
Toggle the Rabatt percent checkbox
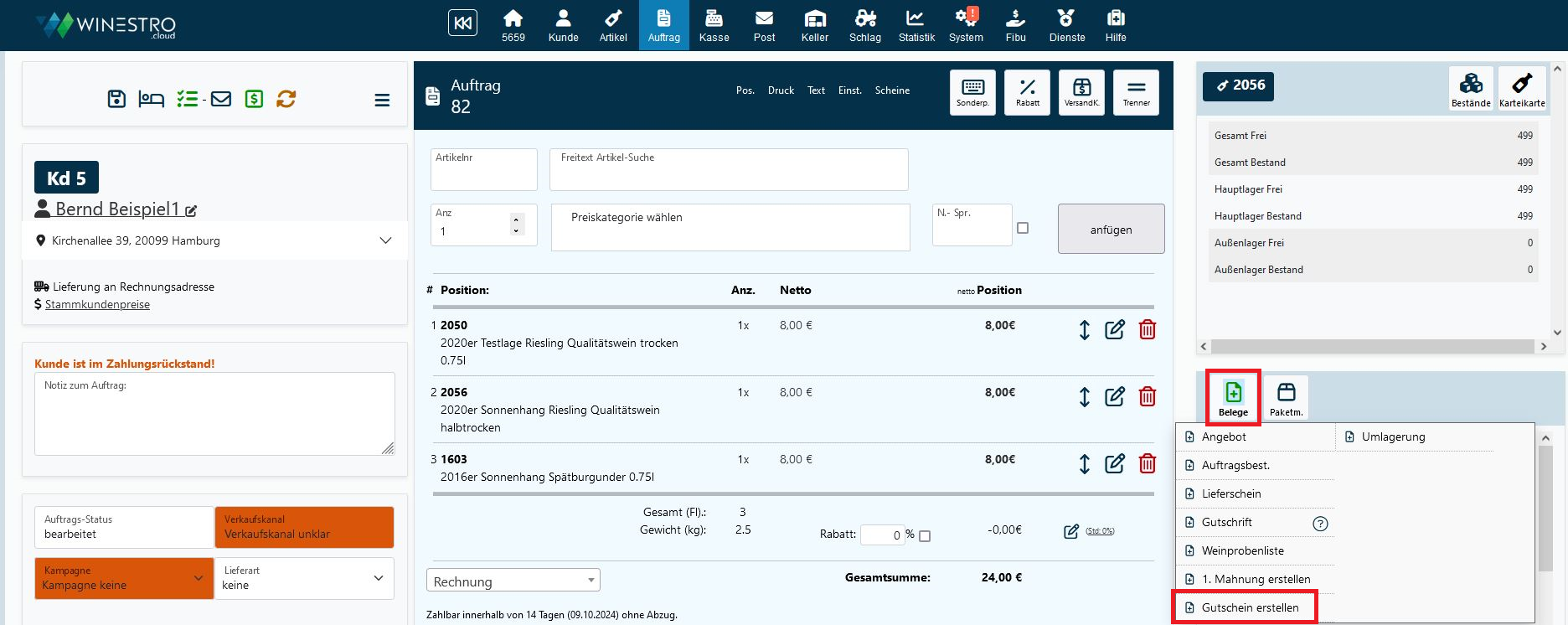pos(925,536)
